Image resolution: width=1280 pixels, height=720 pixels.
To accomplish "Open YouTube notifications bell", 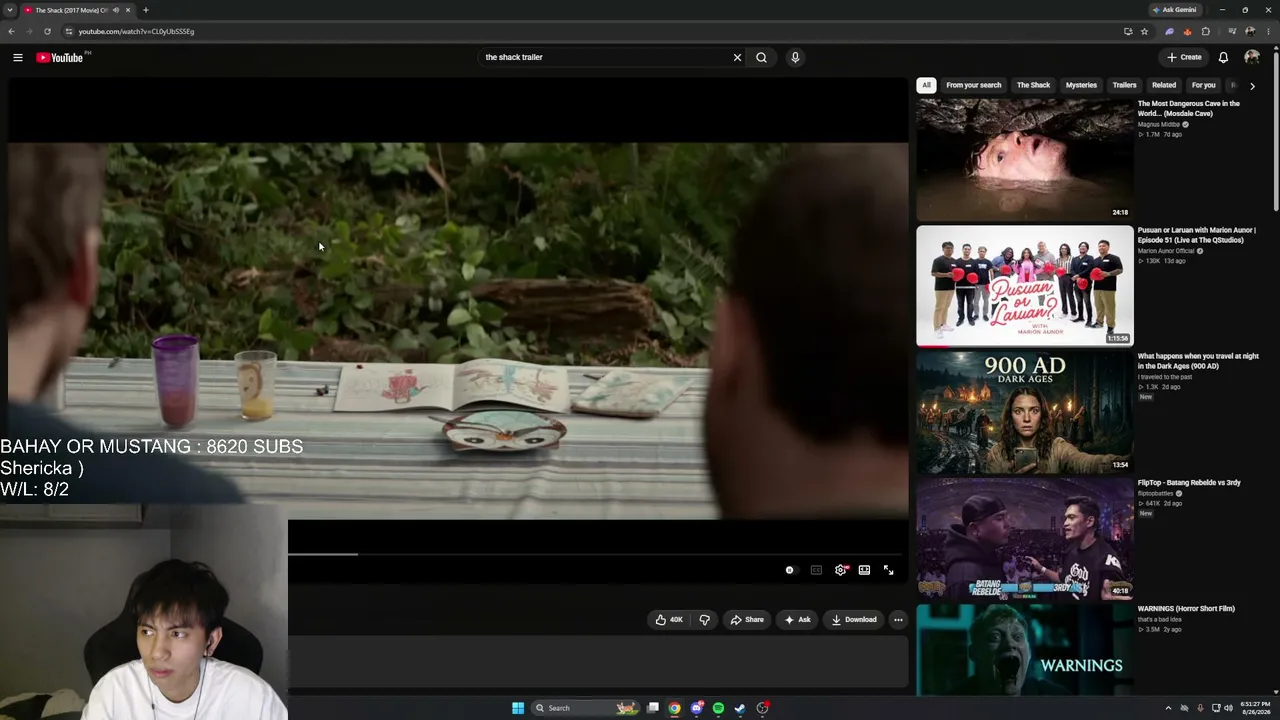I will (x=1223, y=57).
